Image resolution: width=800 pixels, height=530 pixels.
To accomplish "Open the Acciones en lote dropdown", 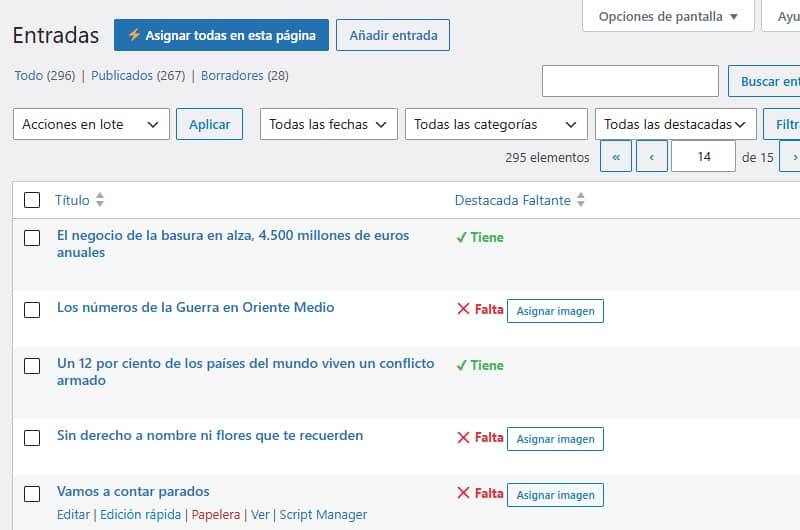I will click(x=91, y=124).
